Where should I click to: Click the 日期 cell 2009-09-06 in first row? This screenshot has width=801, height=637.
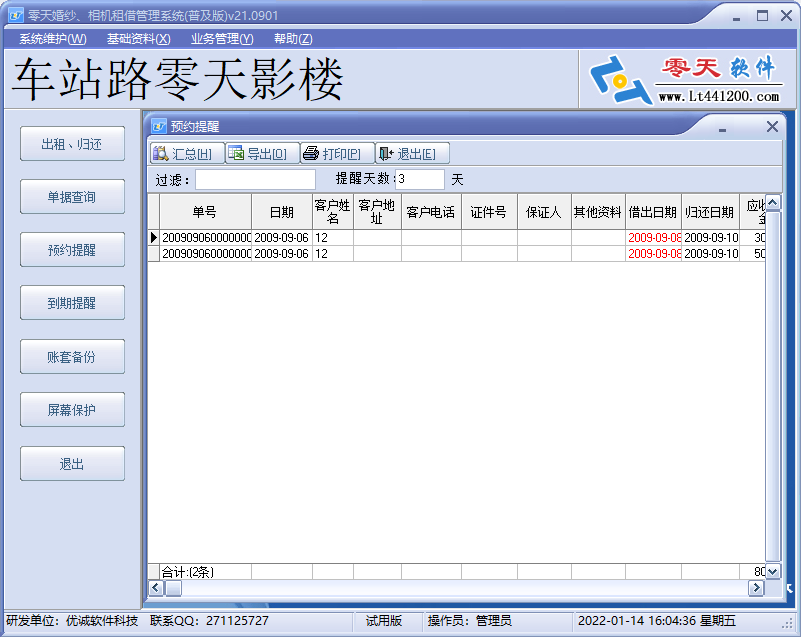point(282,238)
